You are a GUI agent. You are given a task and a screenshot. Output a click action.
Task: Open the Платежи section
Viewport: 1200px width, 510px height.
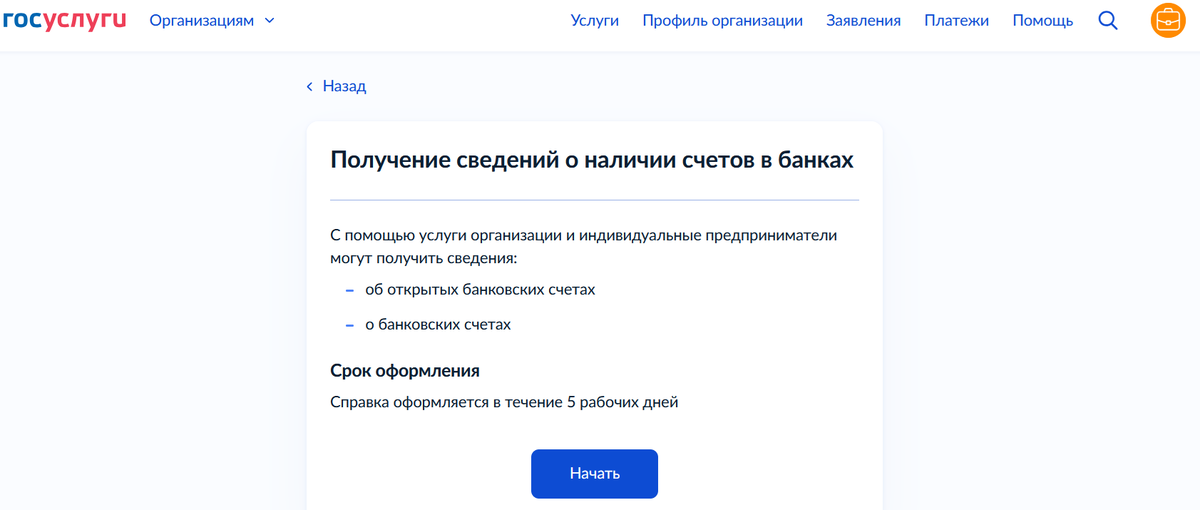[957, 20]
